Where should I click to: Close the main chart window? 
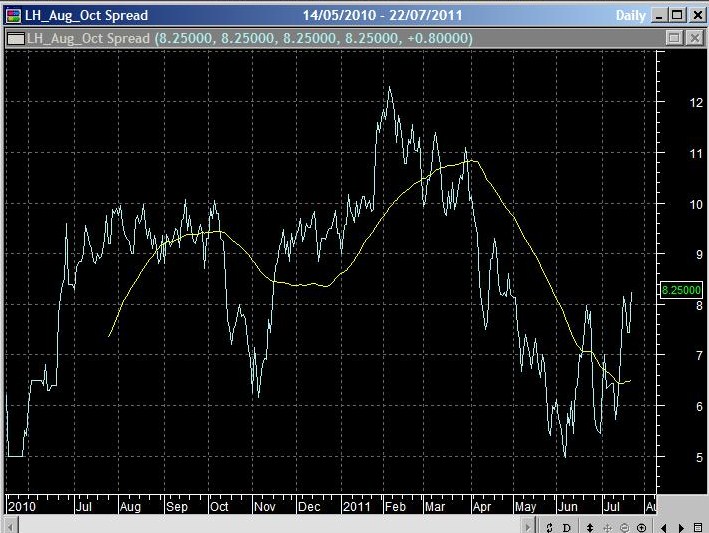point(698,15)
